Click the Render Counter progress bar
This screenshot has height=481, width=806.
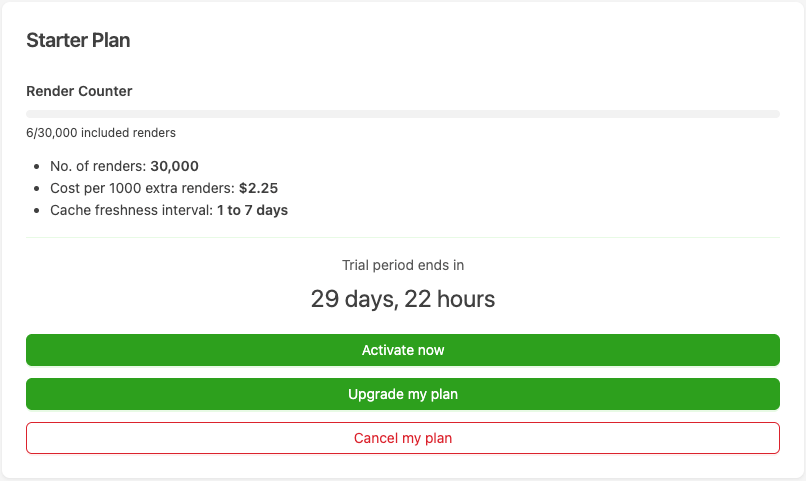pos(403,114)
